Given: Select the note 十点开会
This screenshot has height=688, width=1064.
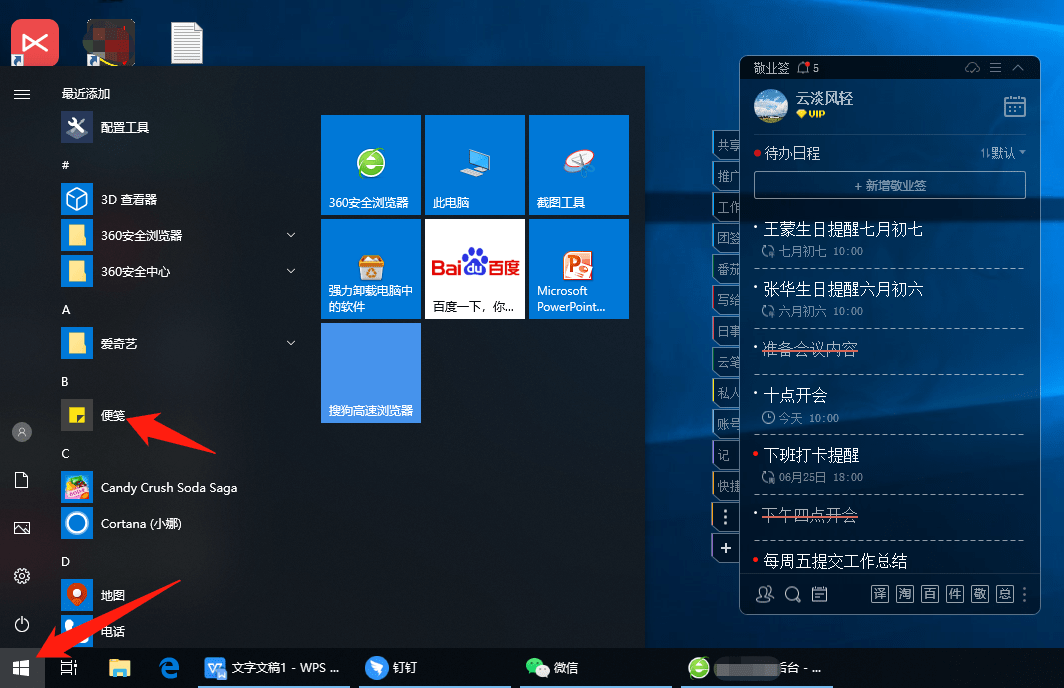Looking at the screenshot, I should tap(795, 395).
